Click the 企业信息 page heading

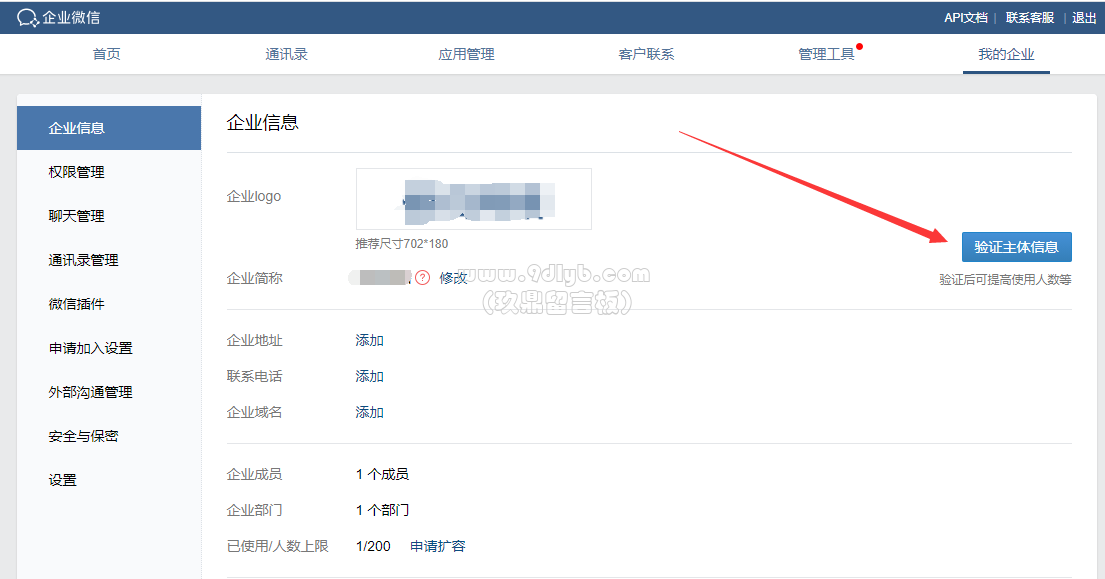pos(262,123)
